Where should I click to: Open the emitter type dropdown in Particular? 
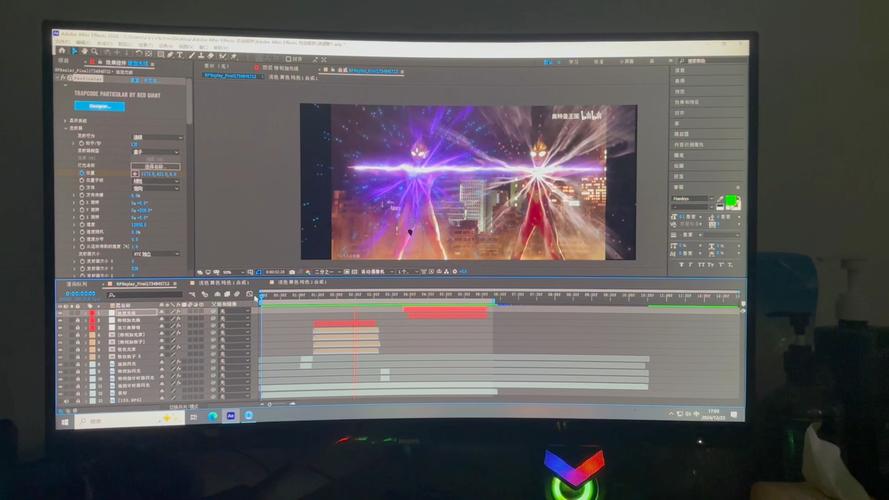click(x=155, y=152)
